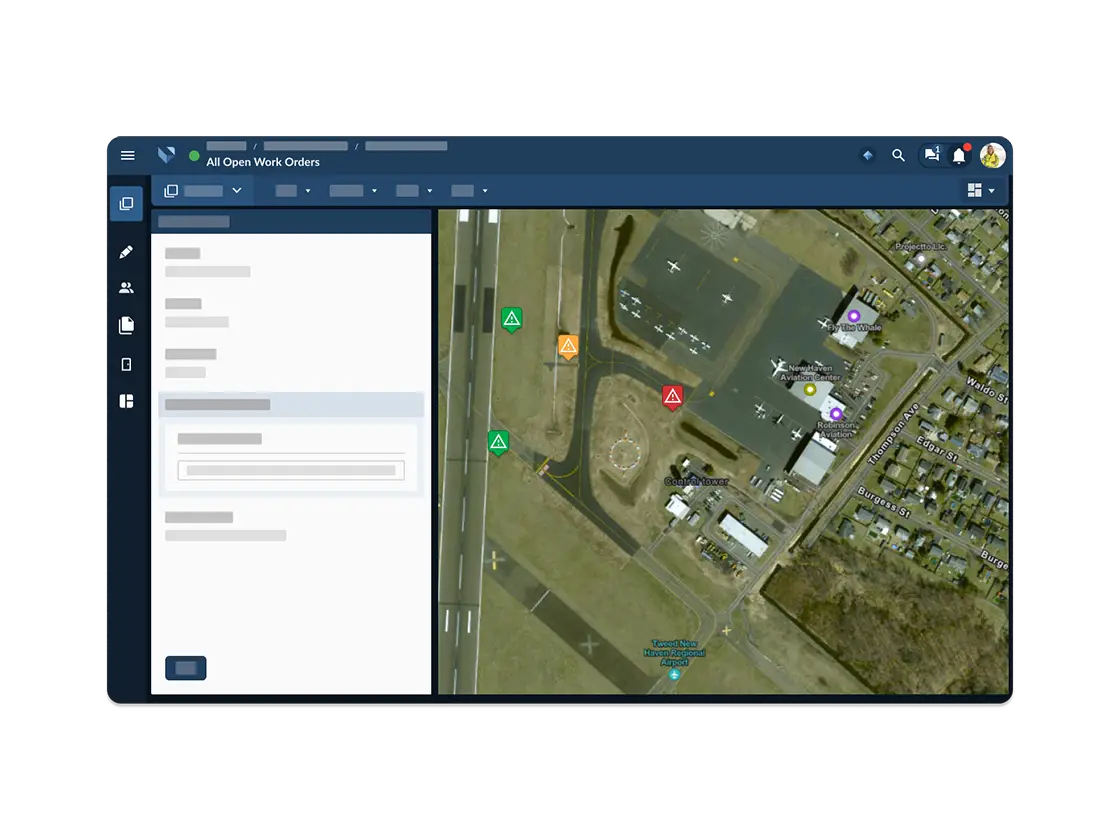Click the third breadcrumb placeholder

tap(406, 146)
